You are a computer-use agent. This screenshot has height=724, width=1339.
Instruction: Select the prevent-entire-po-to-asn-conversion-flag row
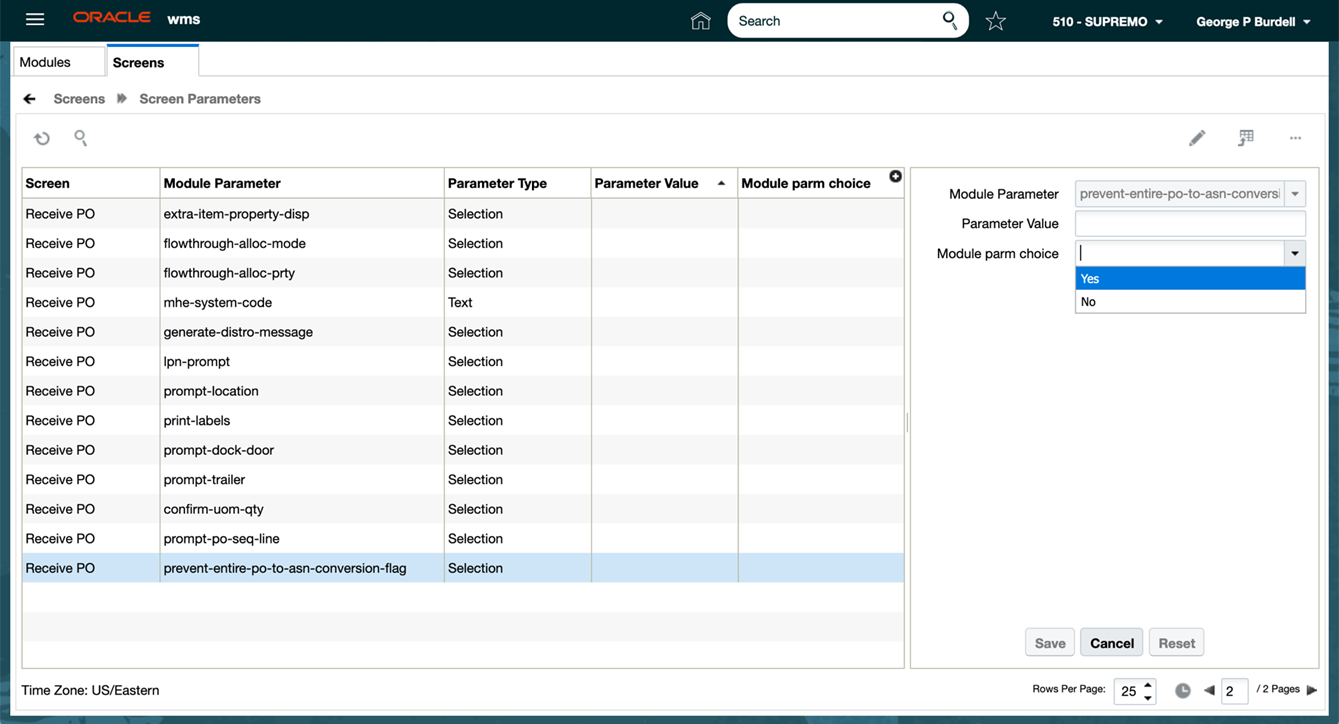(463, 568)
